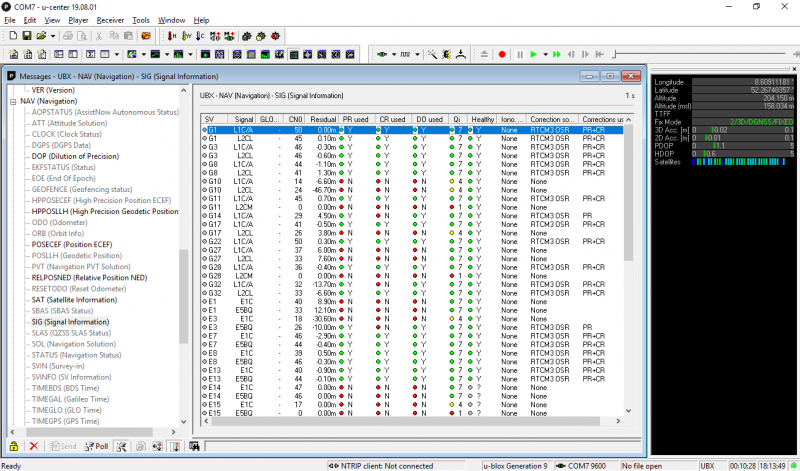
Task: Click the Pause playback button
Action: (x=520, y=54)
